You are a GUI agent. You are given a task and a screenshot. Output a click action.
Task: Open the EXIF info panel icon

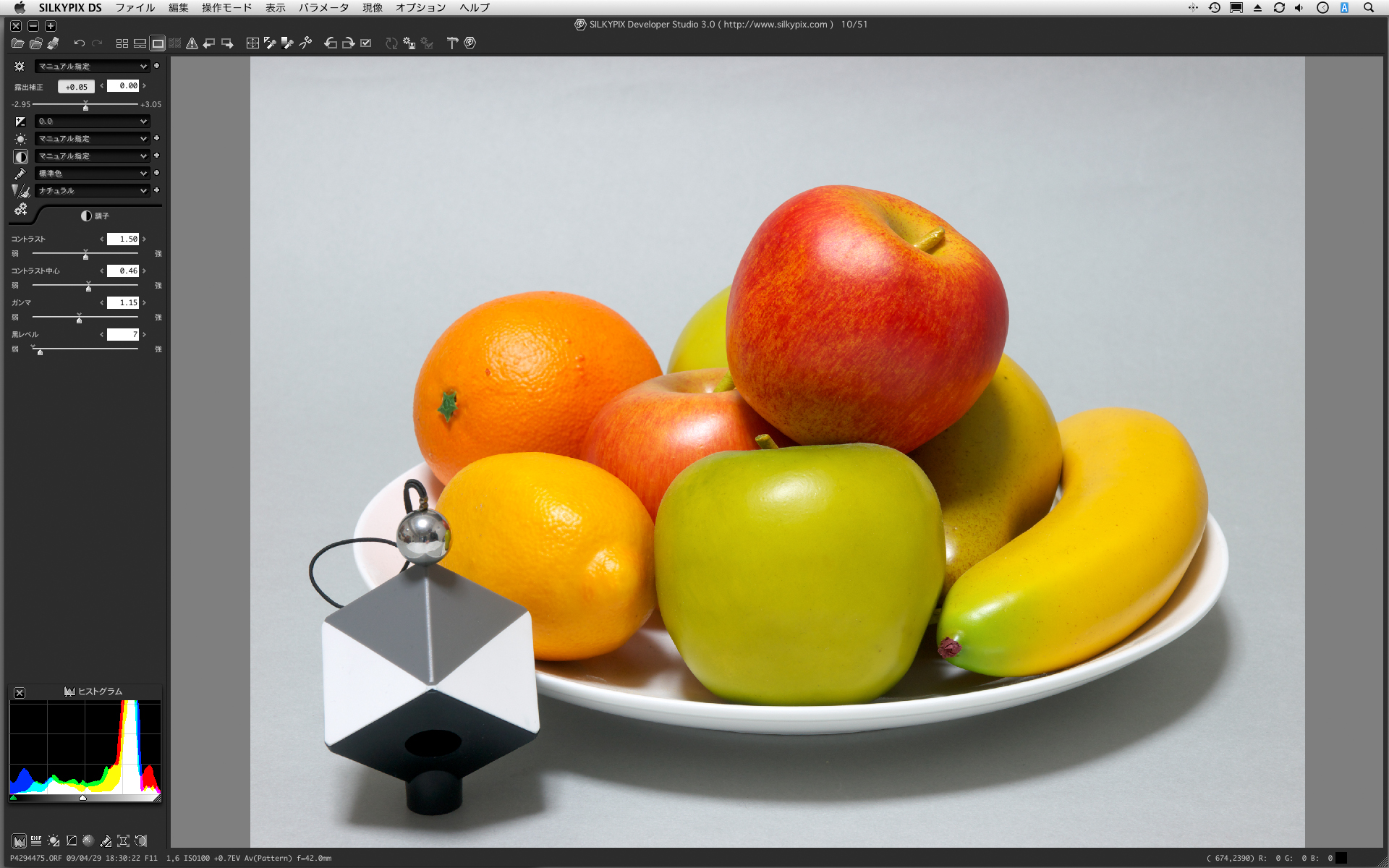36,841
